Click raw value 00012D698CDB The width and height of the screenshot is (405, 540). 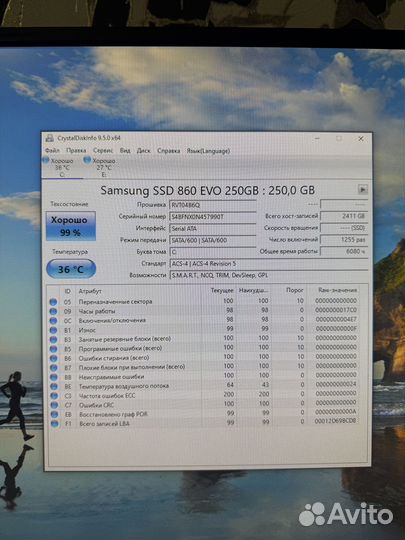(x=335, y=421)
